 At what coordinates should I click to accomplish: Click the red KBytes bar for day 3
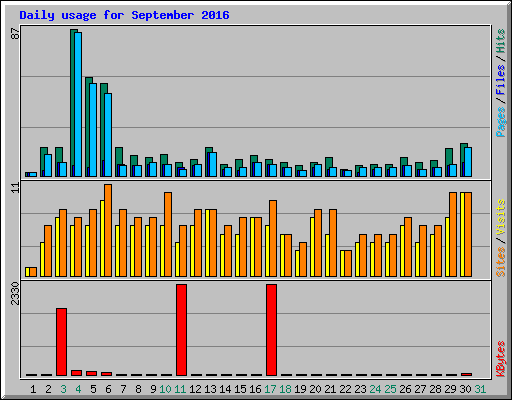(61, 342)
